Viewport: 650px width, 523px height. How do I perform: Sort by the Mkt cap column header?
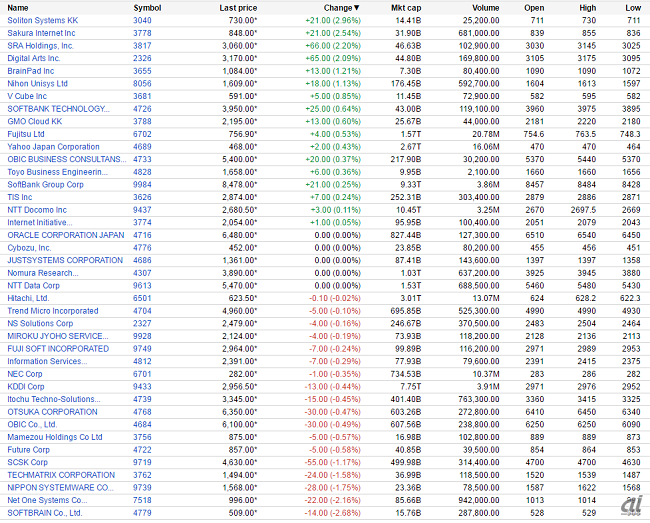click(406, 8)
